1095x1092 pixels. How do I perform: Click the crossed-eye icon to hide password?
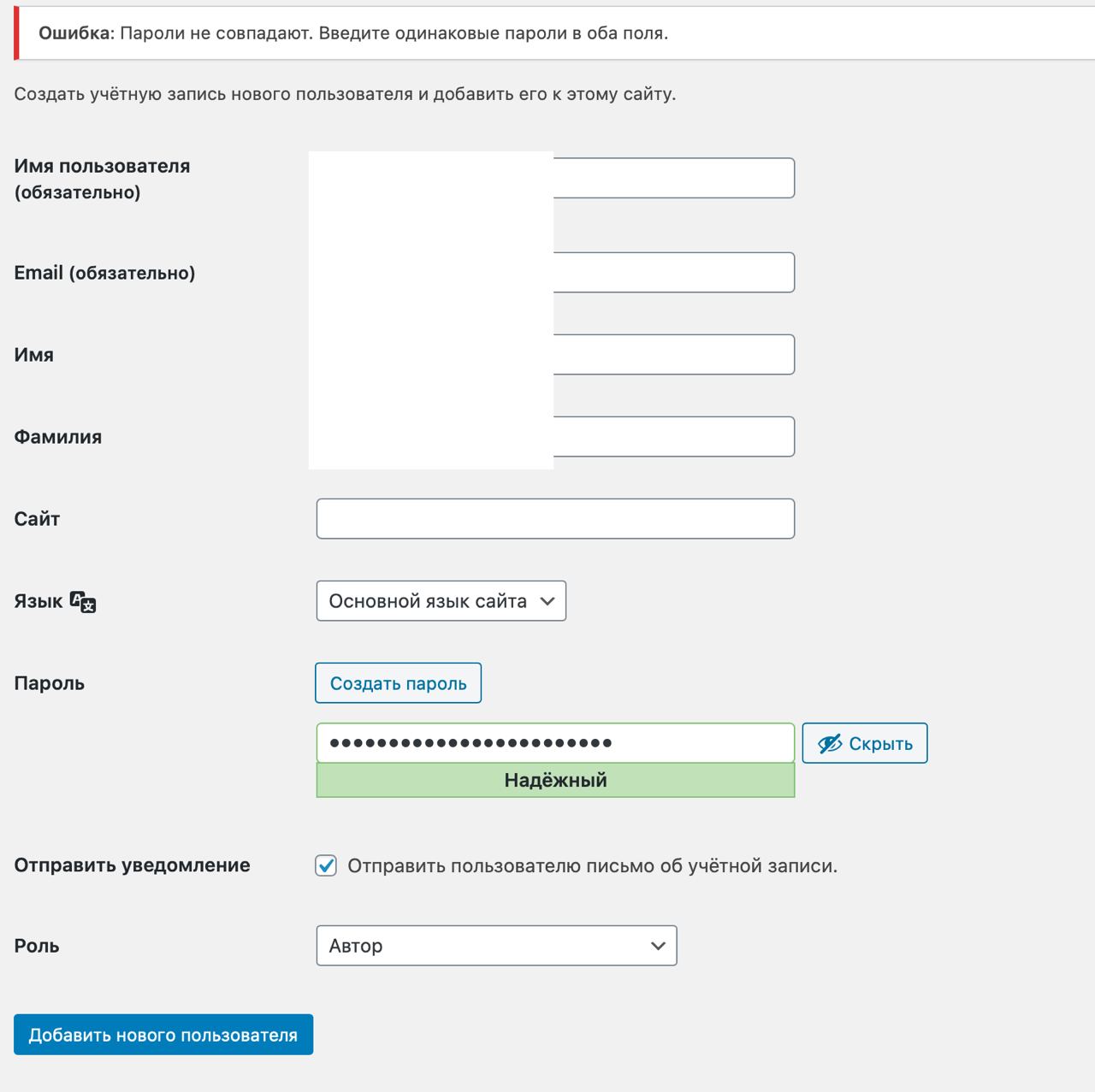coord(830,744)
